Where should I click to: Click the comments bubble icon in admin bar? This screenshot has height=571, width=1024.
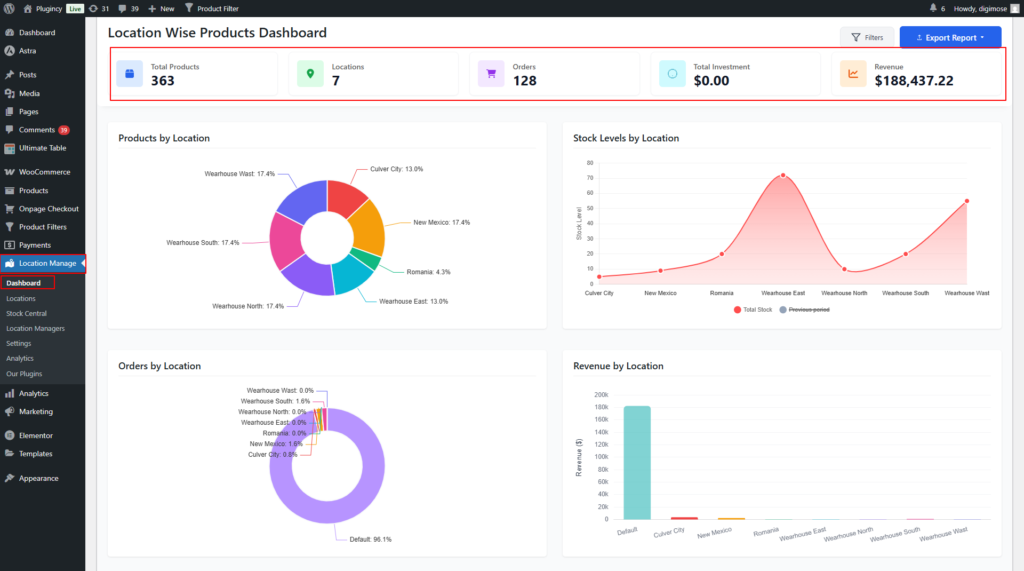[123, 8]
